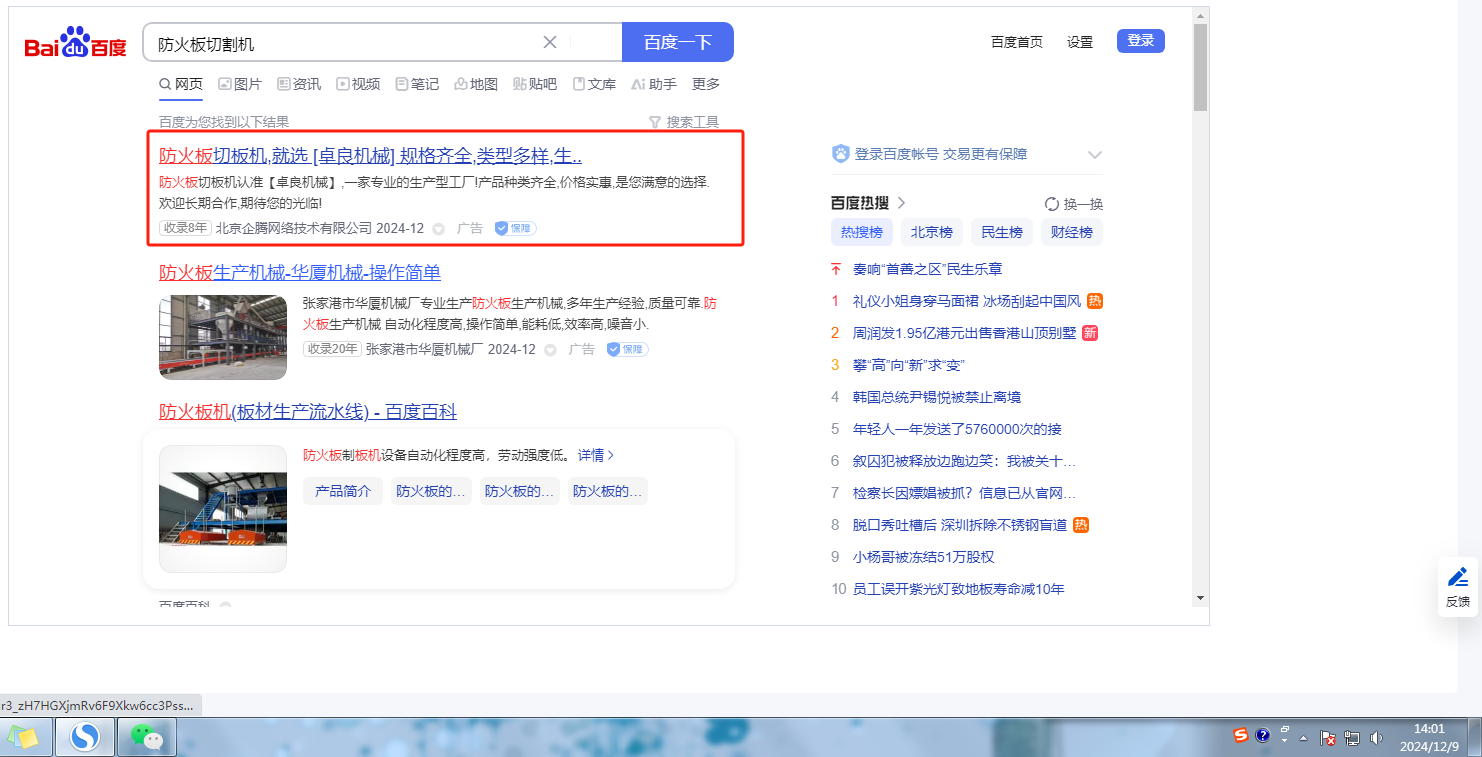Open hot search 叙囚犯被释放边跑边笑

(965, 461)
